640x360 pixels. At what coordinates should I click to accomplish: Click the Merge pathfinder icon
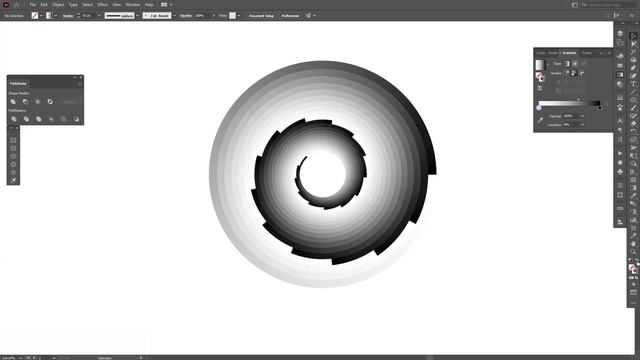[x=38, y=119]
